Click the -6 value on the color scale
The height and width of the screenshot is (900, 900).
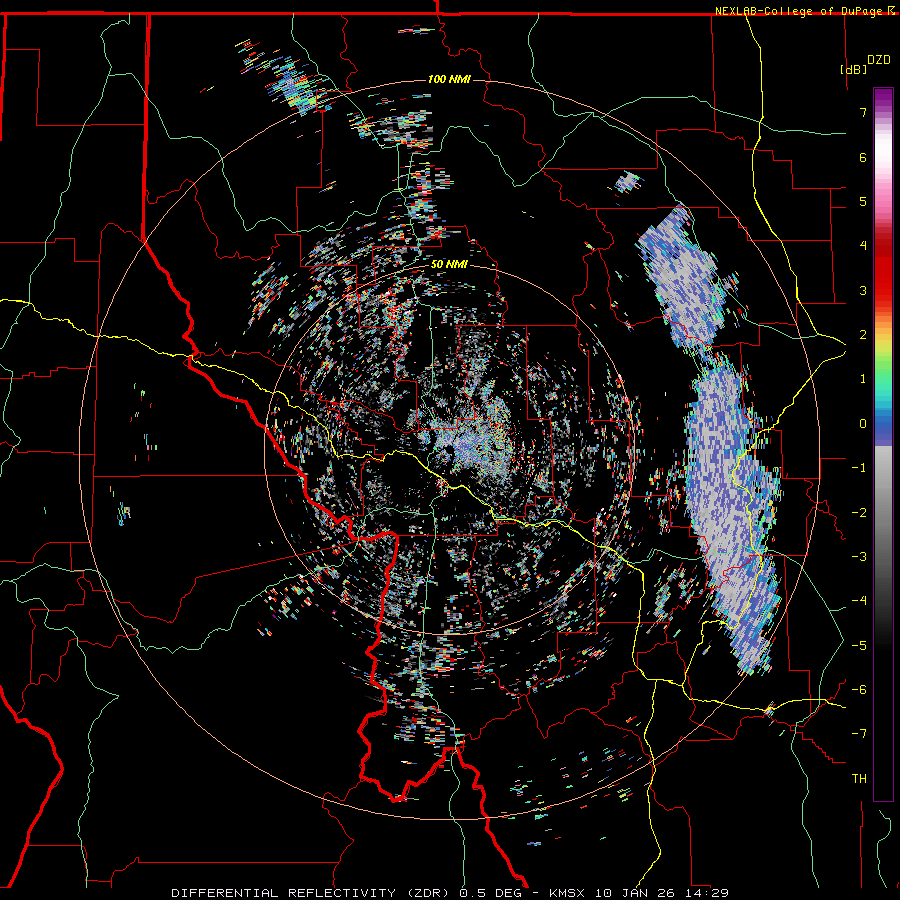pyautogui.click(x=859, y=690)
